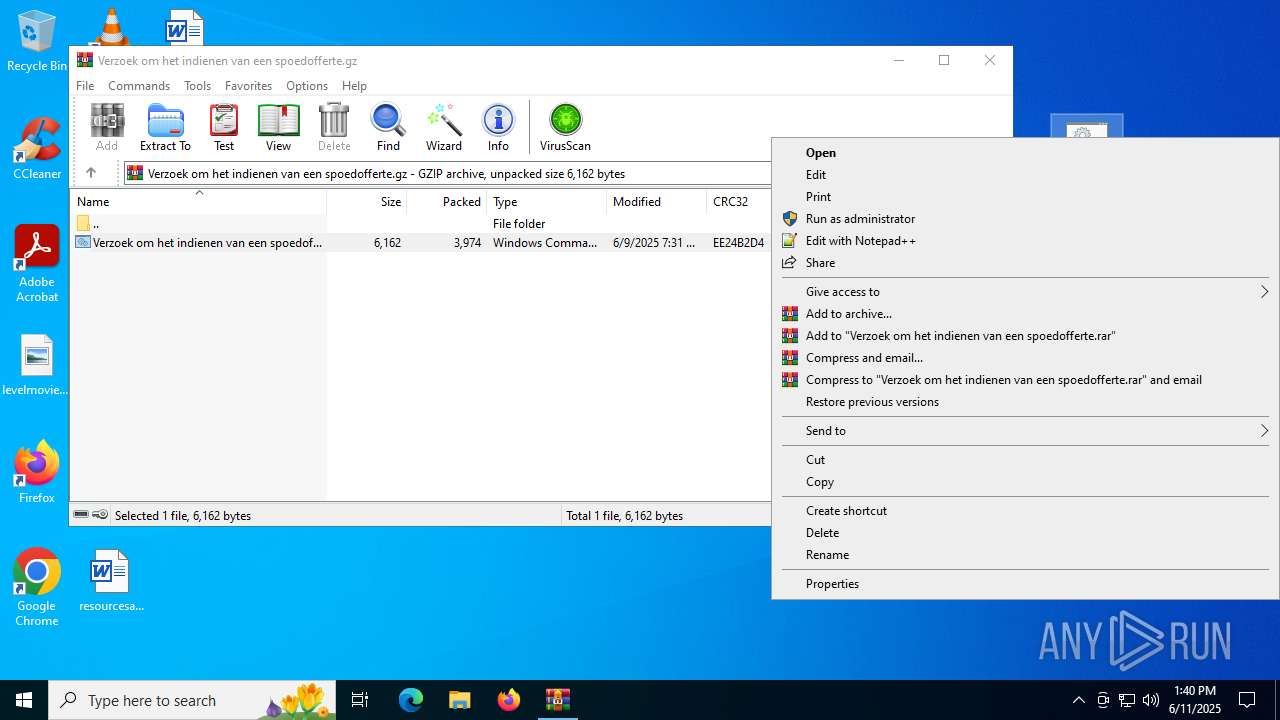Expand the Give access to submenu

point(1025,292)
